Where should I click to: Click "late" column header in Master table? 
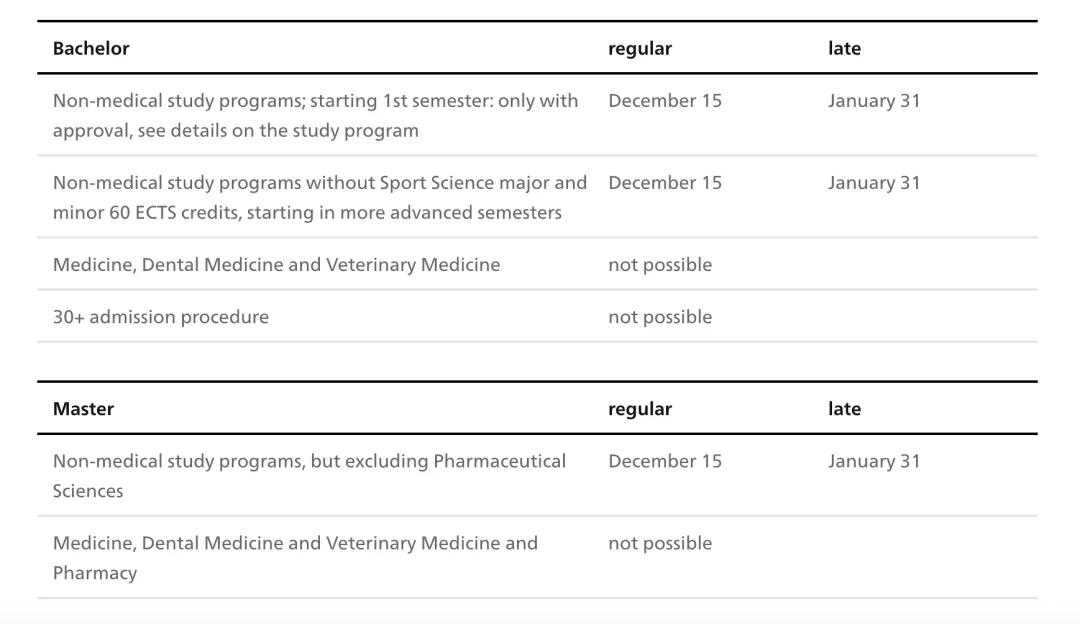click(844, 408)
